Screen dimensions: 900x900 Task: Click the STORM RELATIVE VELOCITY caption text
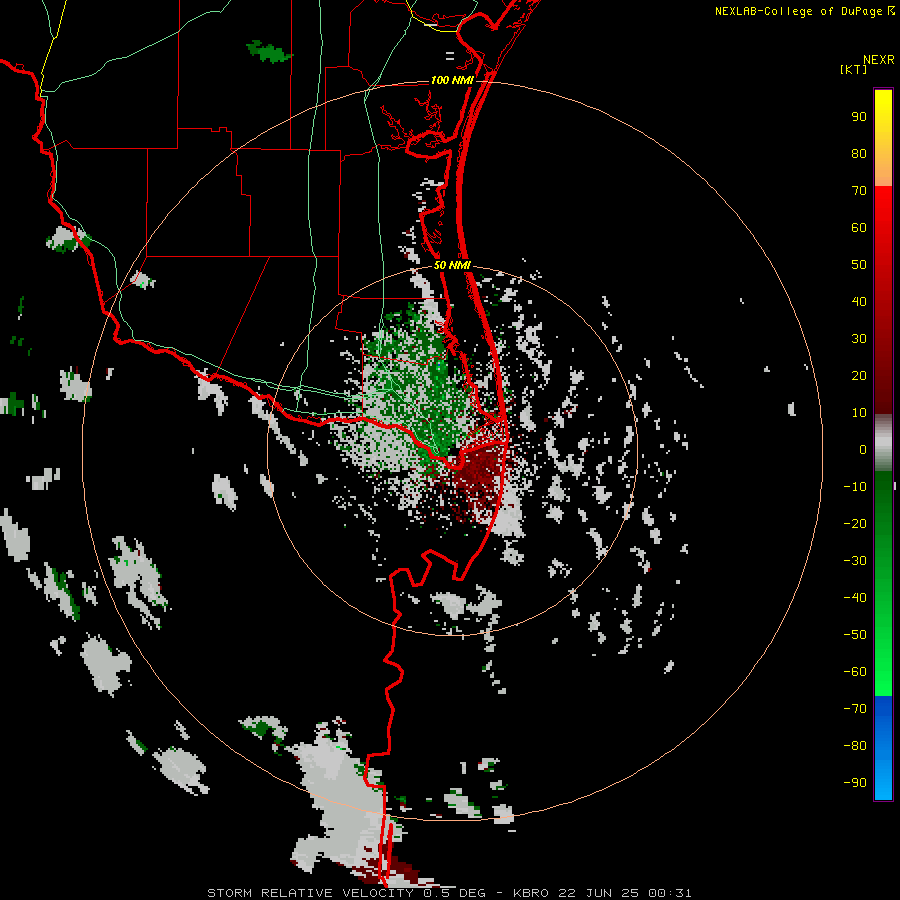(310, 893)
